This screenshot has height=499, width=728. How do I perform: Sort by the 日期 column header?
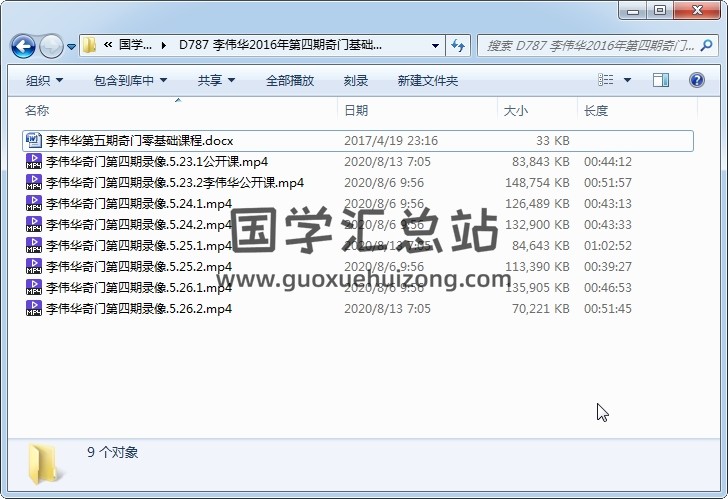417,110
